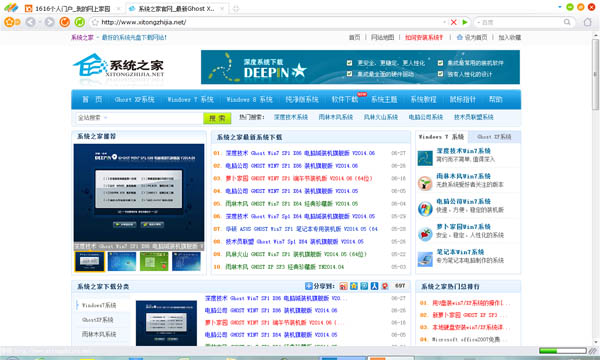Close the 1616个人门户 tab
This screenshot has height=360, width=600.
tap(118, 8)
